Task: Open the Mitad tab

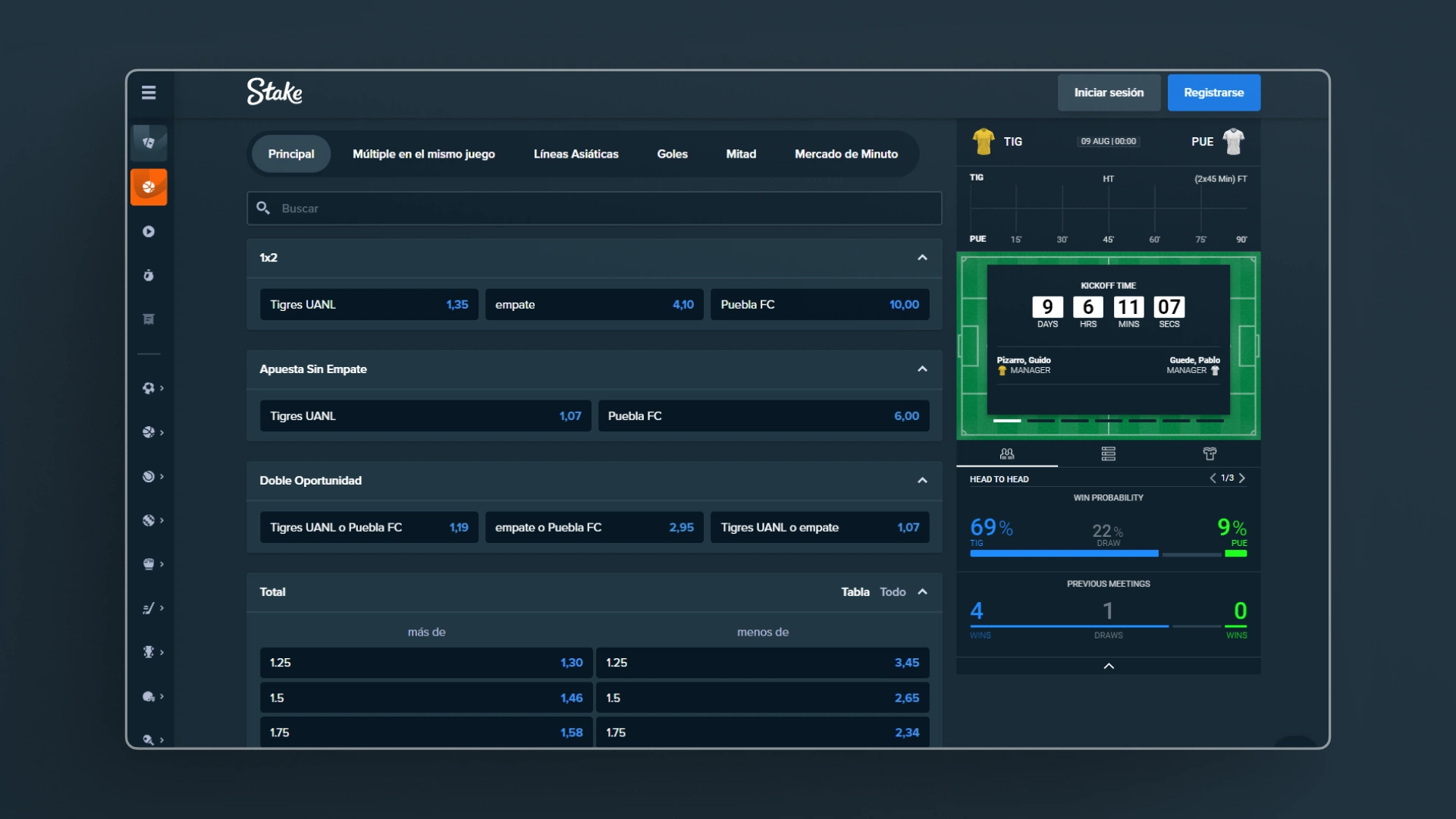Action: coord(741,154)
